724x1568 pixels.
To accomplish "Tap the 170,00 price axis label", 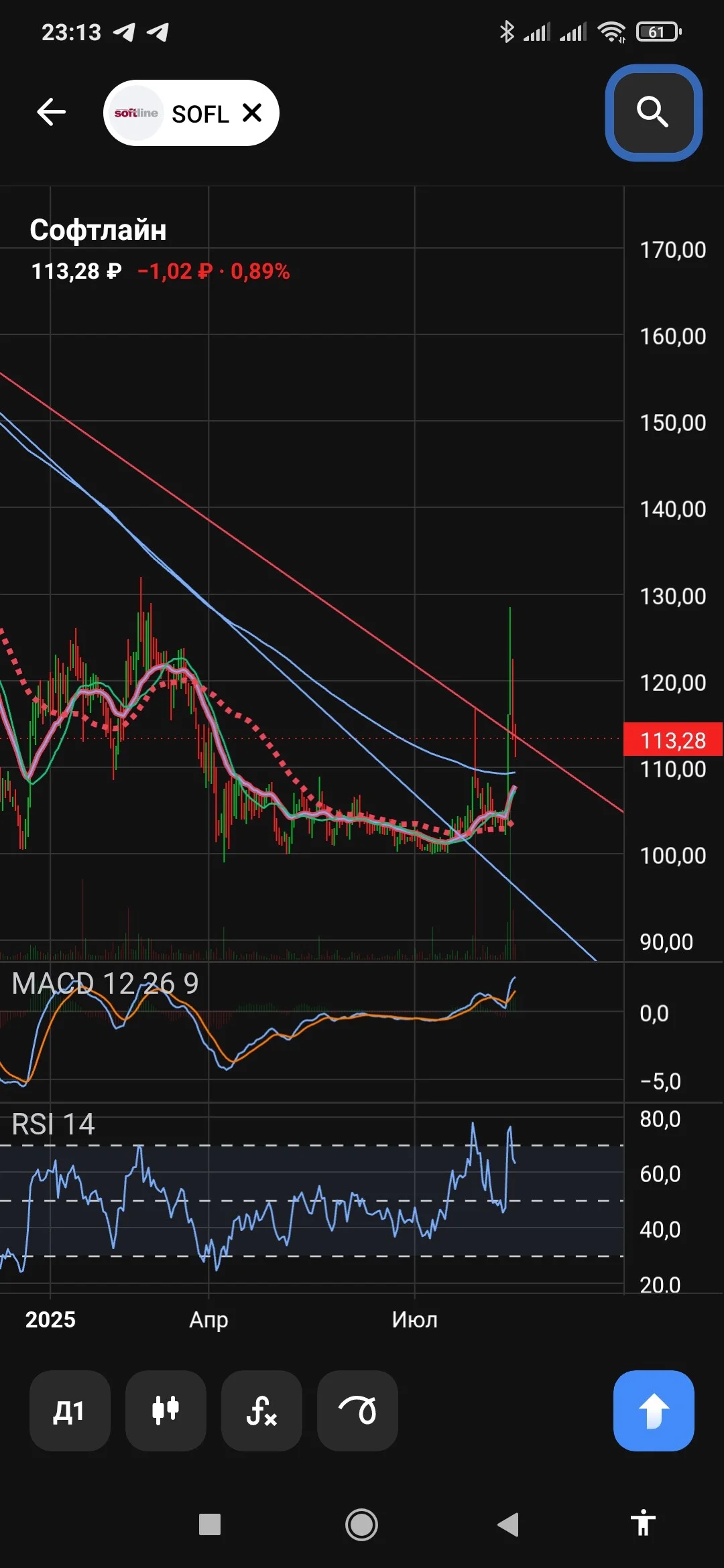I will [x=673, y=250].
